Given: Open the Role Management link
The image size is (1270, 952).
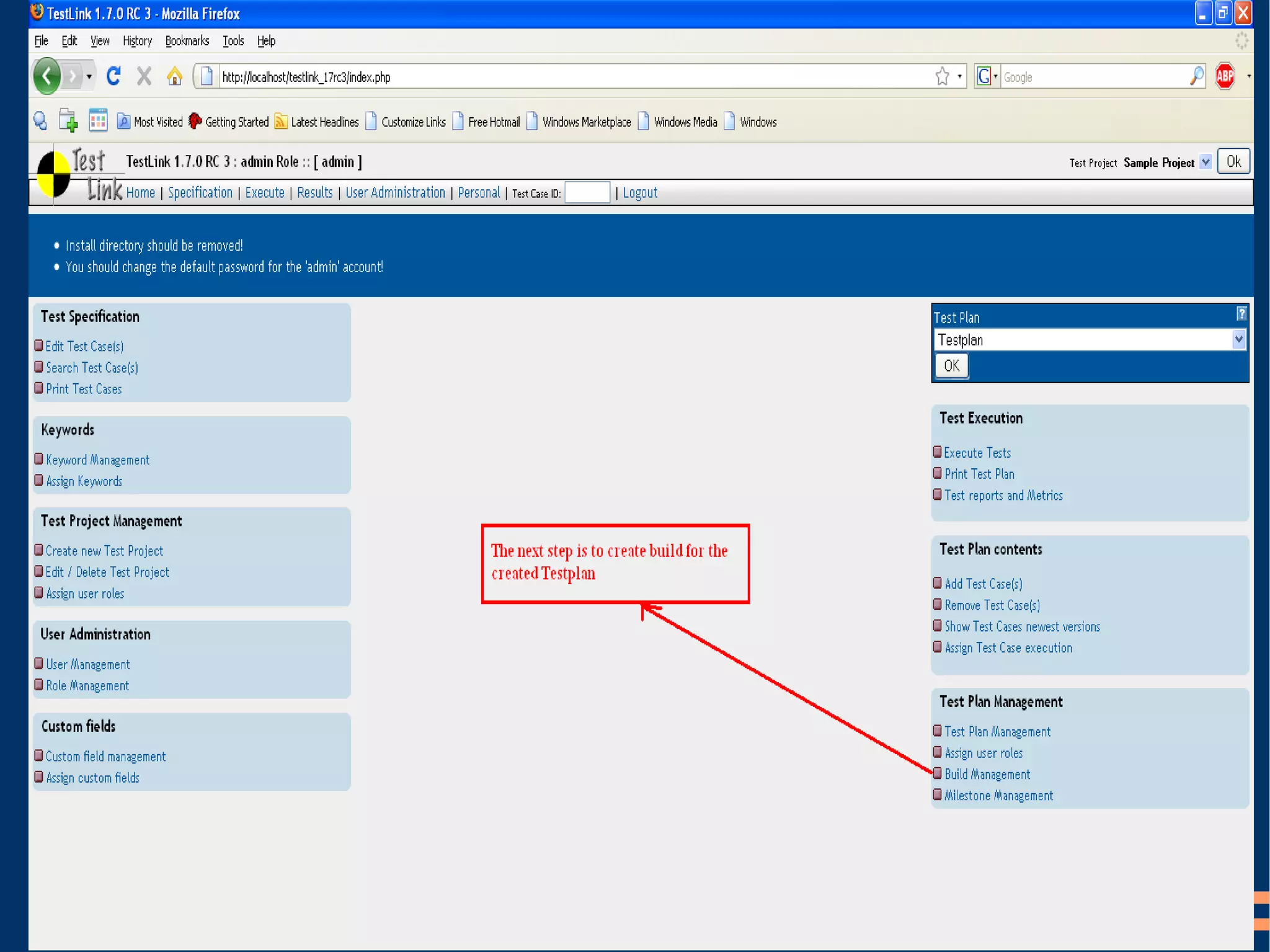Looking at the screenshot, I should pos(87,685).
